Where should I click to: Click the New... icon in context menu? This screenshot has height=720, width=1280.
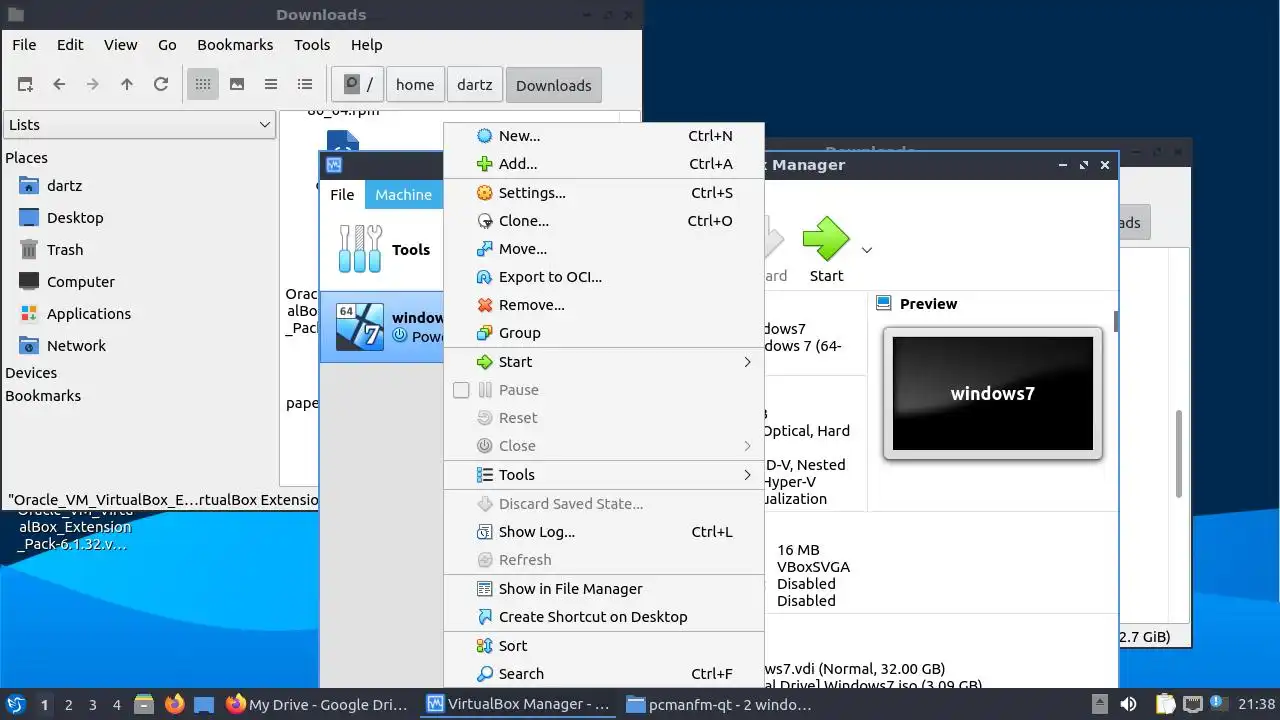pos(484,136)
